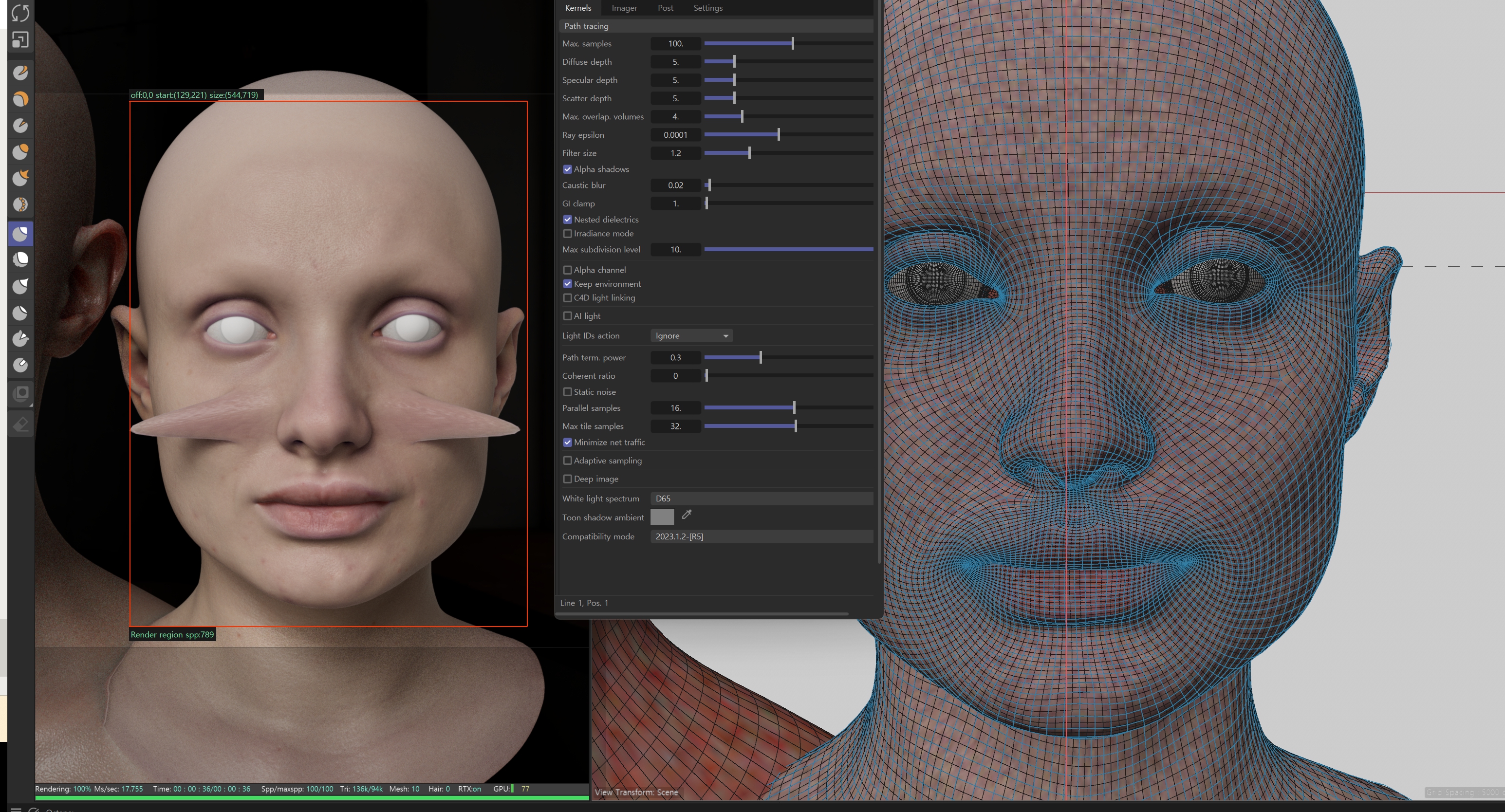The height and width of the screenshot is (812, 1505).
Task: Click the Filter size slider
Action: 788,153
